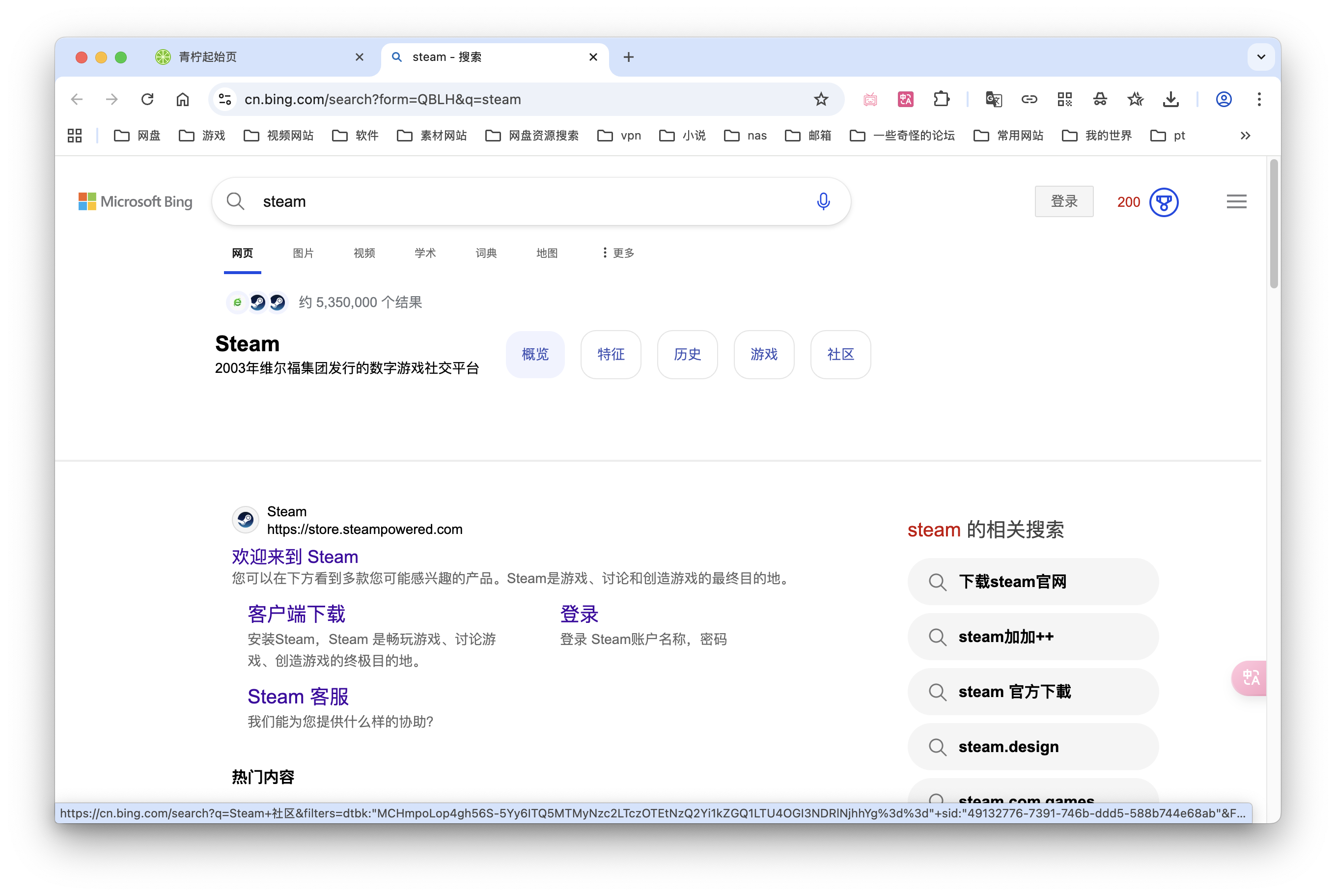1336x896 pixels.
Task: Click the pink translate extension icon
Action: point(905,99)
